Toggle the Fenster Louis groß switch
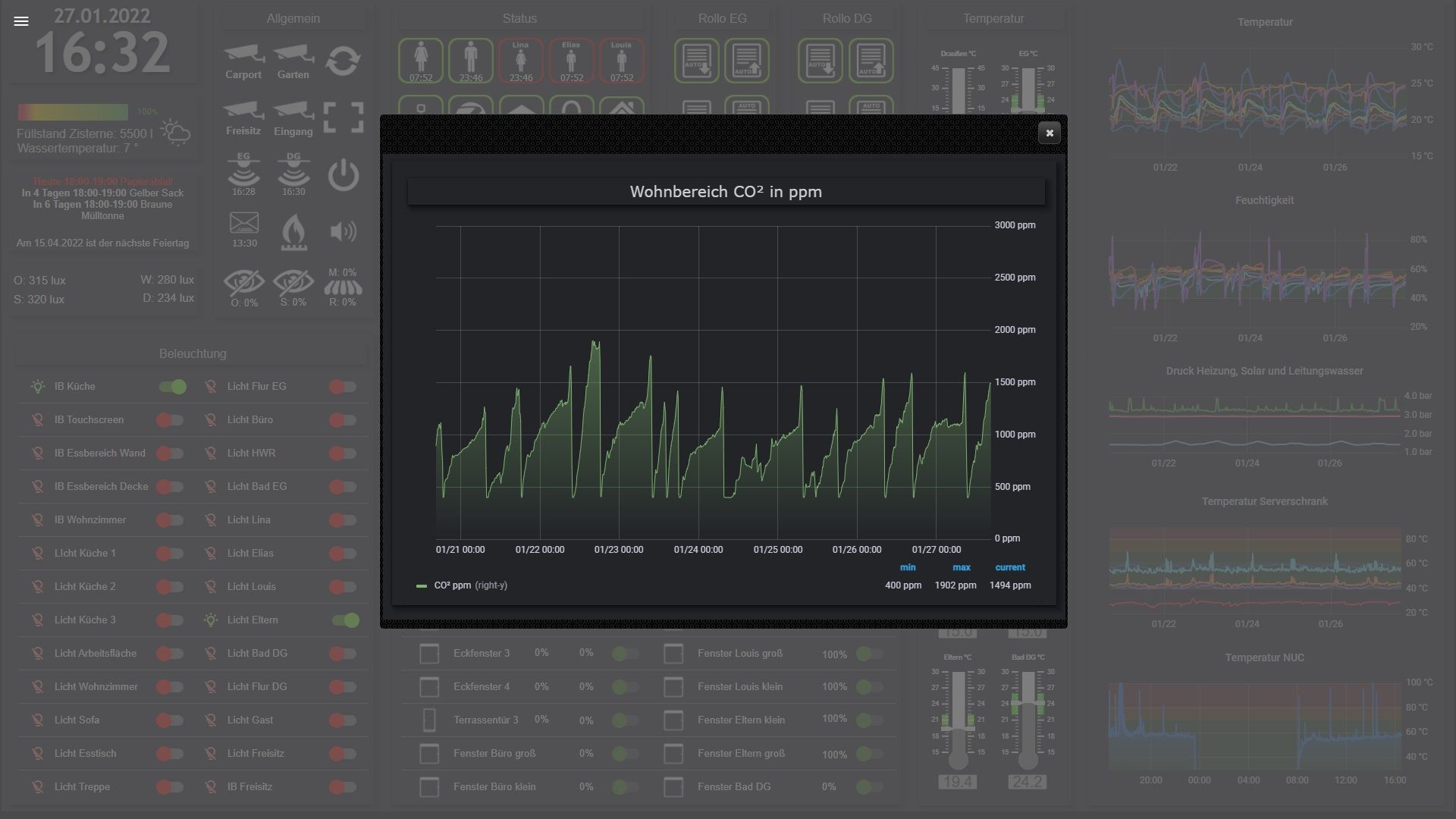1456x819 pixels. (x=869, y=654)
